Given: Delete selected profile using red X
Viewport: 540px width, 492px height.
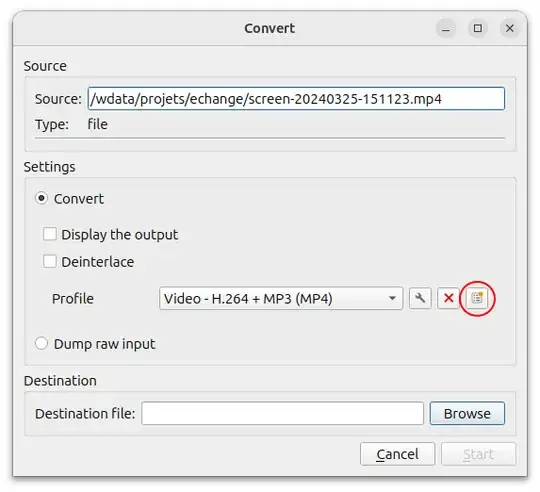Looking at the screenshot, I should pyautogui.click(x=448, y=298).
